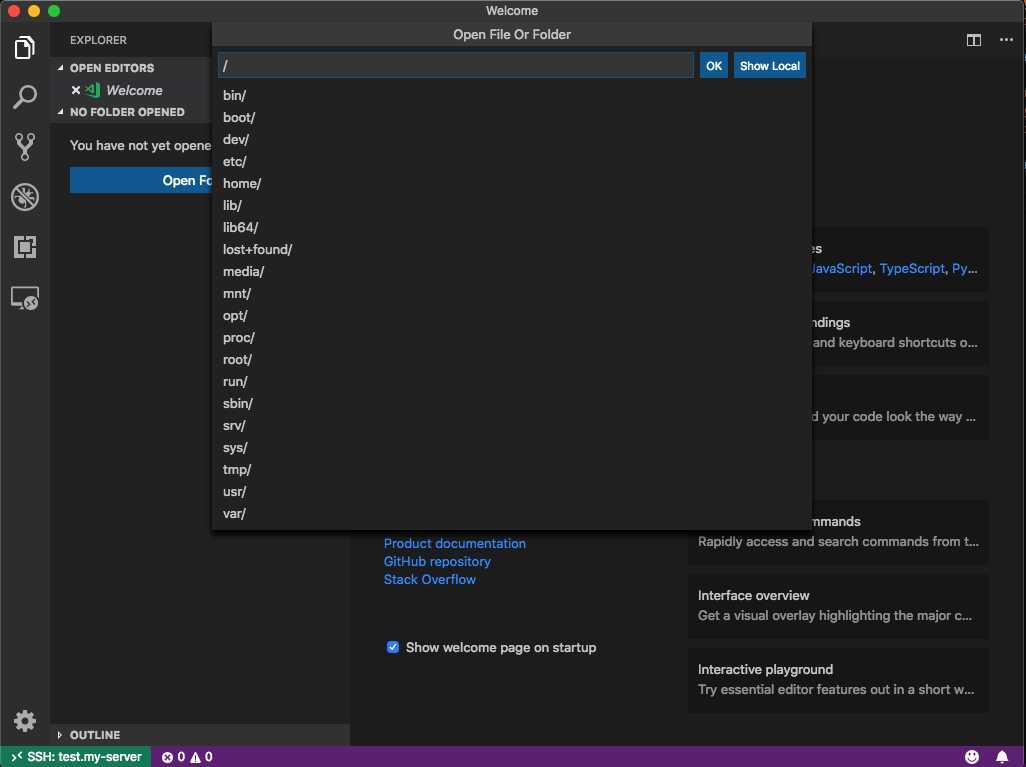Image resolution: width=1026 pixels, height=767 pixels.
Task: Select the proc/ folder entry
Action: (512, 338)
